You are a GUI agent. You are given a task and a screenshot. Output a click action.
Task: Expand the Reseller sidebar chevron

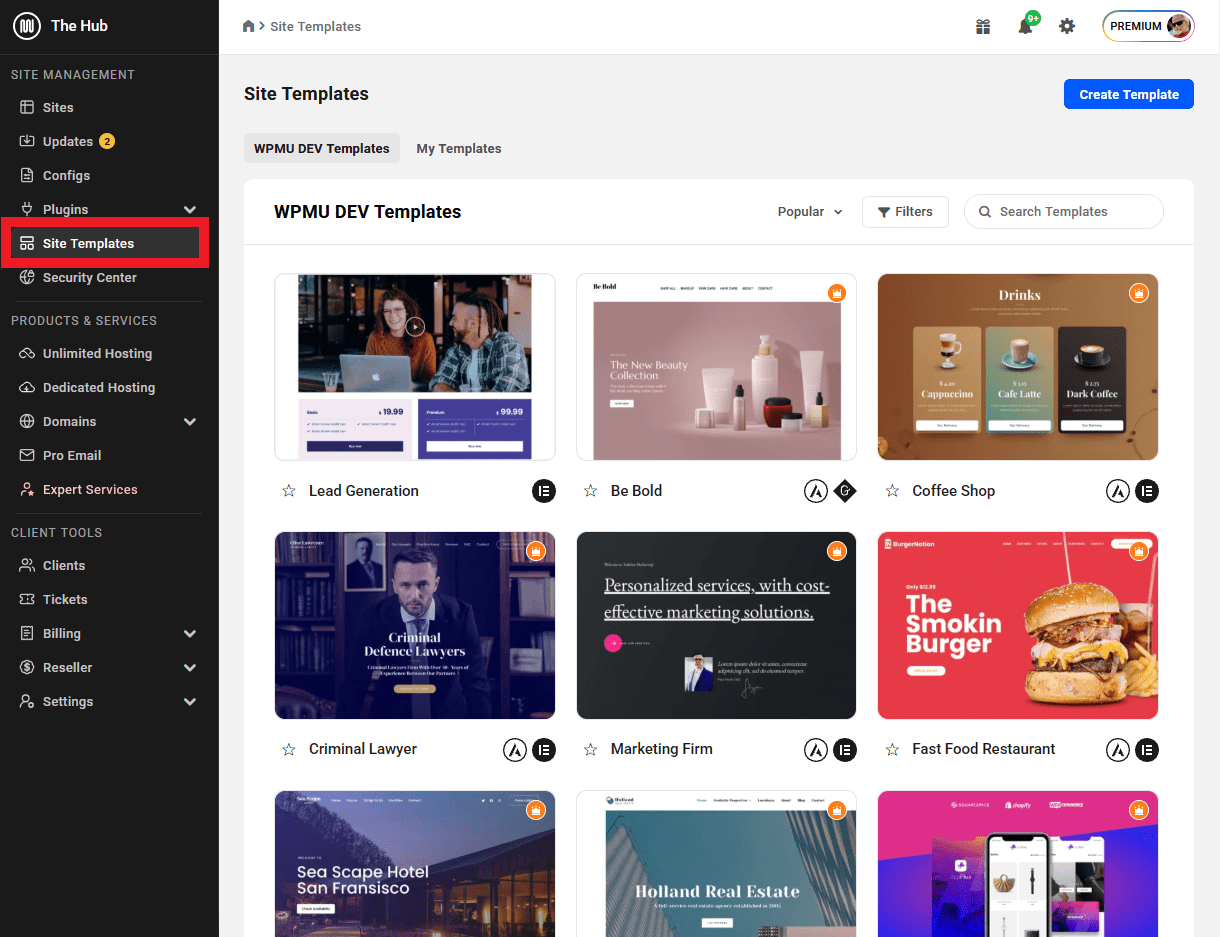pos(190,668)
